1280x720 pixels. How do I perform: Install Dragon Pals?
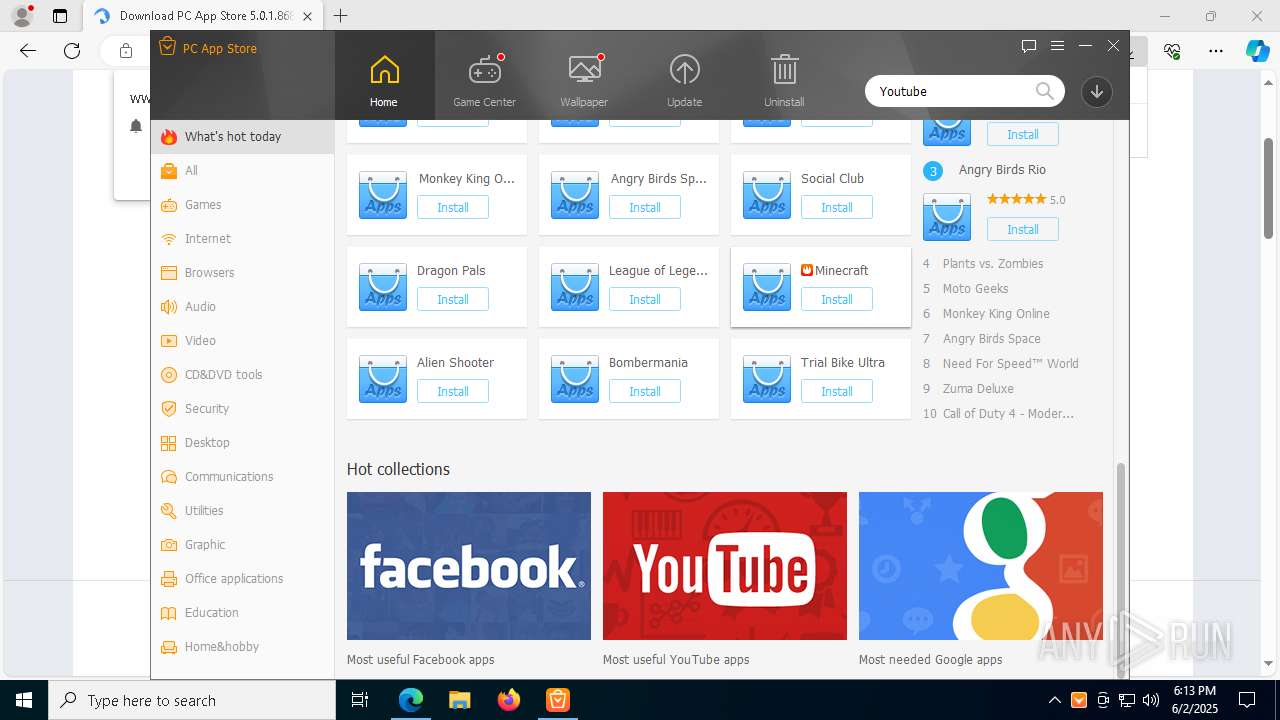(453, 299)
